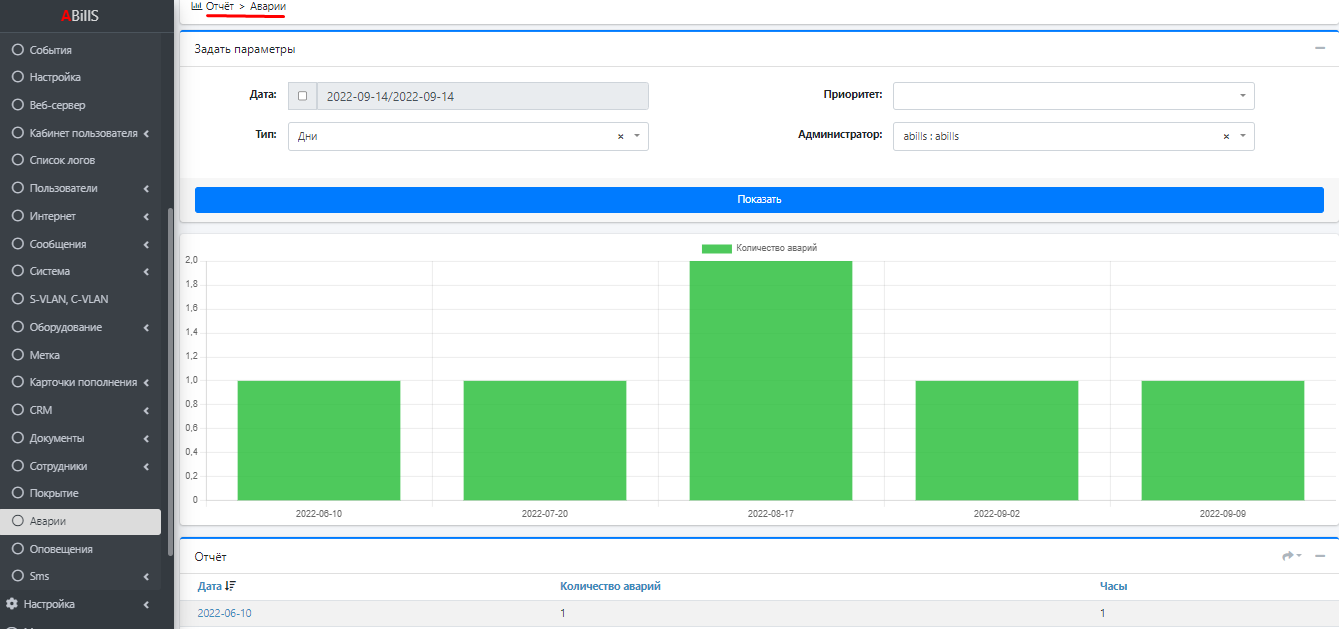Expand the CRM sidebar section

coord(146,410)
